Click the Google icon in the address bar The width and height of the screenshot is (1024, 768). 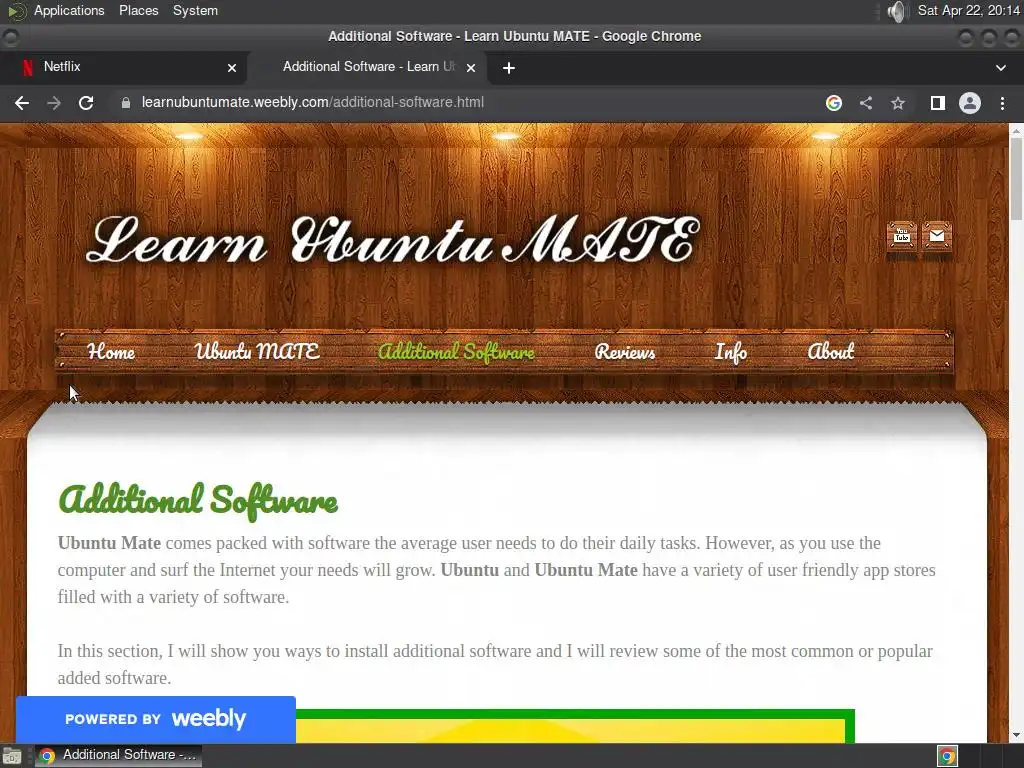[x=834, y=103]
